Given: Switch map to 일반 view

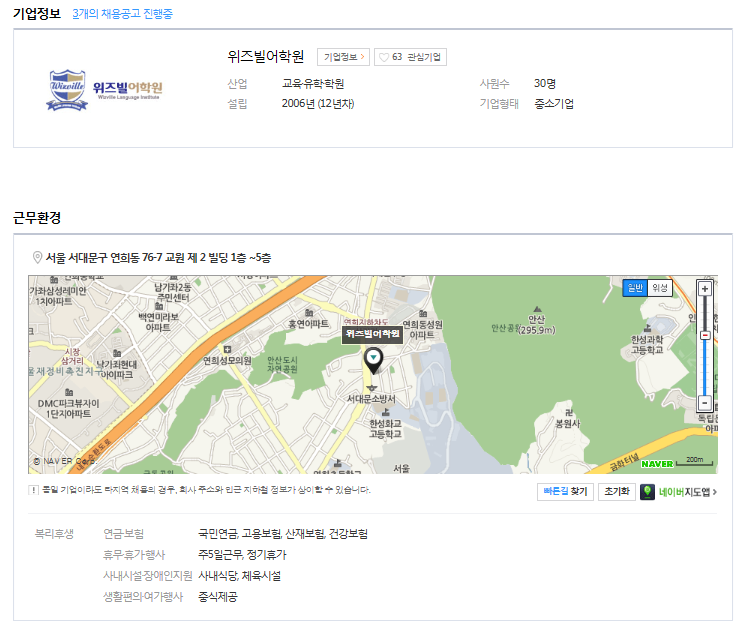Looking at the screenshot, I should point(635,288).
